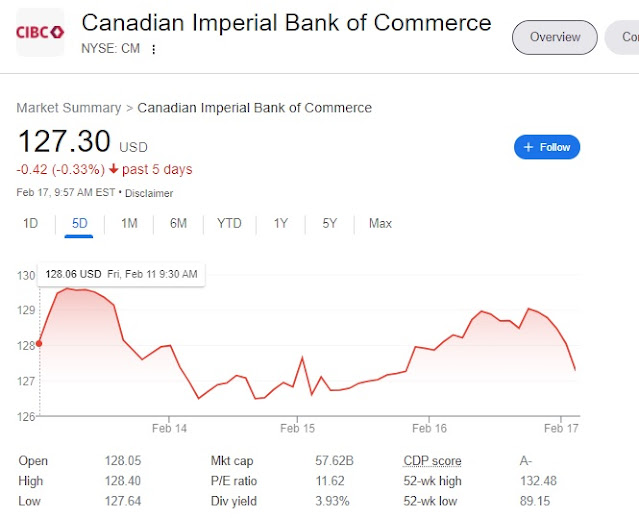Image resolution: width=639 pixels, height=518 pixels.
Task: Click the CDP score label
Action: [x=432, y=461]
